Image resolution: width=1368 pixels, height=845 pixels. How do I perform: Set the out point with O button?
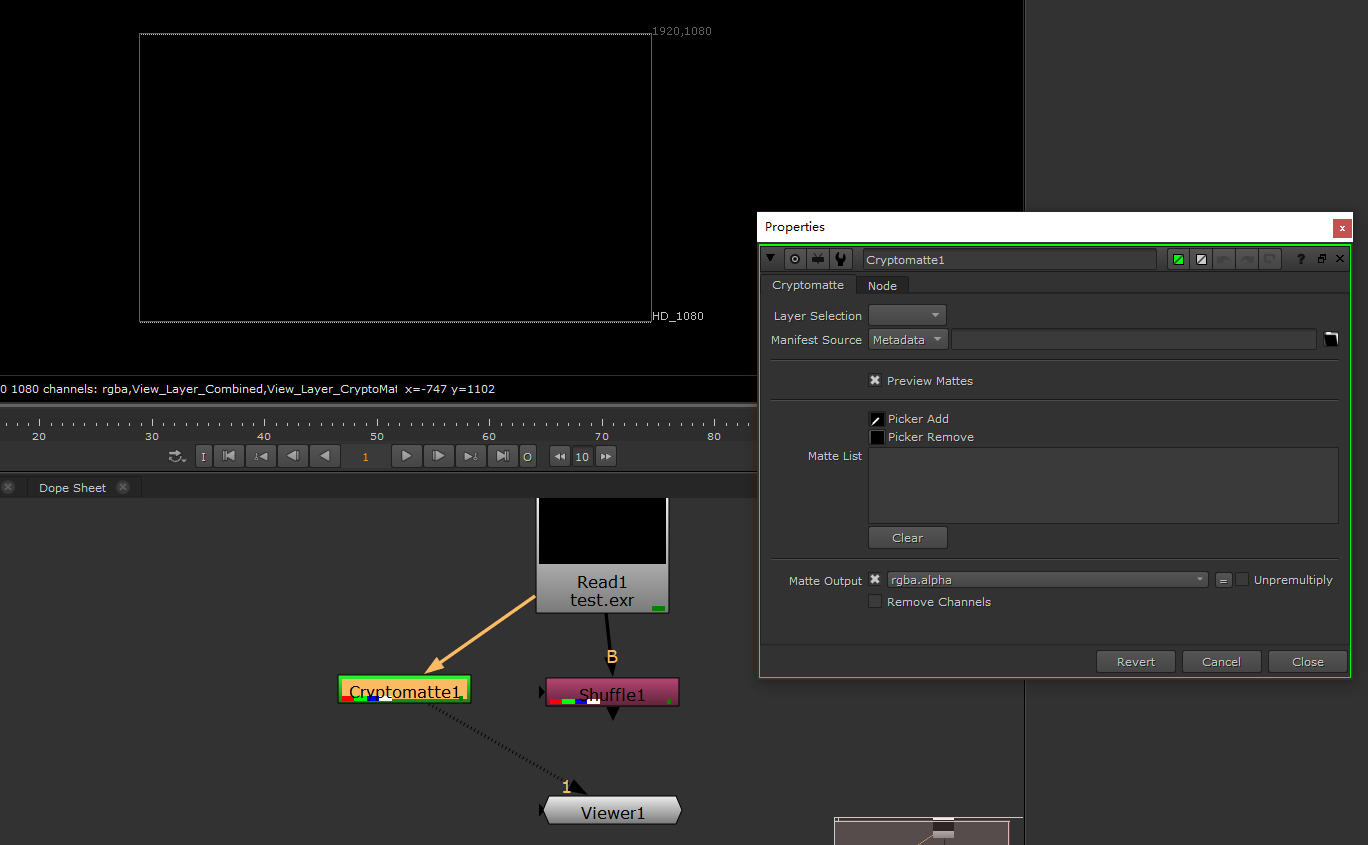pyautogui.click(x=528, y=456)
